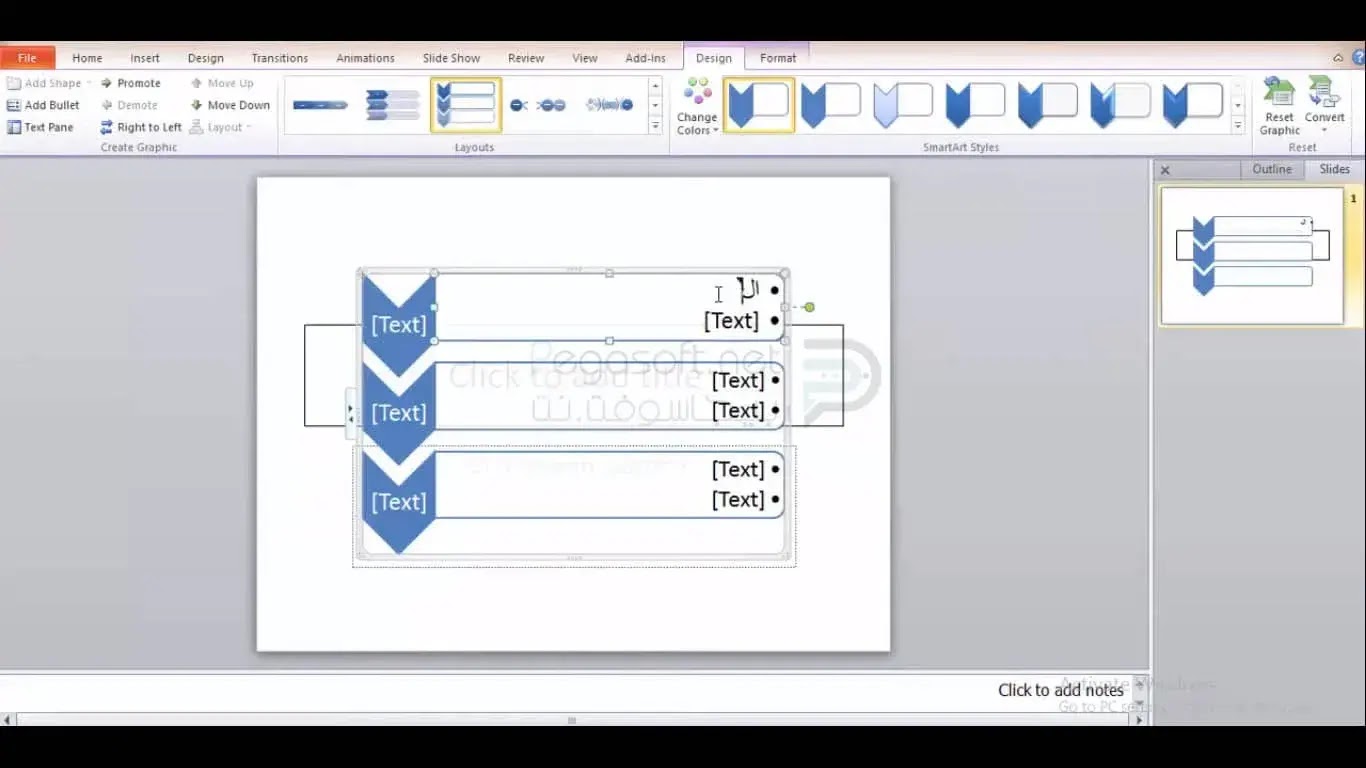The image size is (1366, 768).
Task: Switch to Slide Show tab
Action: point(451,58)
